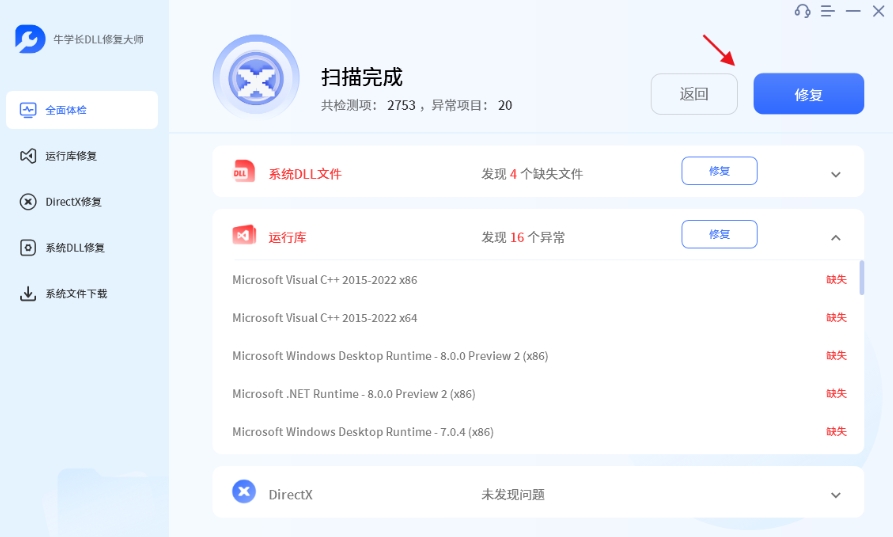Viewport: 893px width, 537px height.
Task: Click the 运行库修复 Visual Studio icon
Action: click(x=28, y=156)
